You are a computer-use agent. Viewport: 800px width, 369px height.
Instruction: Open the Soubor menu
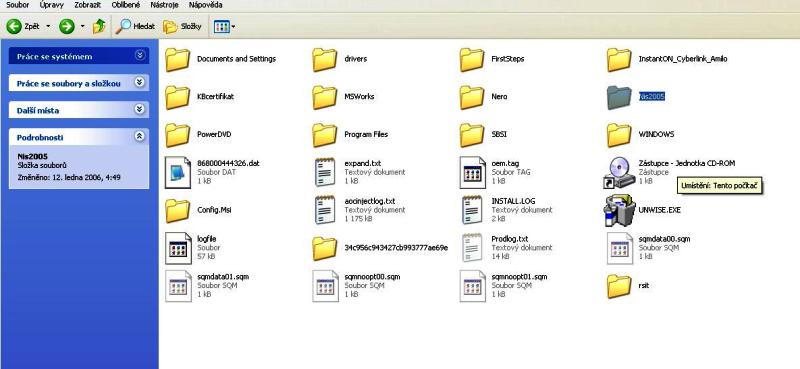tap(17, 5)
